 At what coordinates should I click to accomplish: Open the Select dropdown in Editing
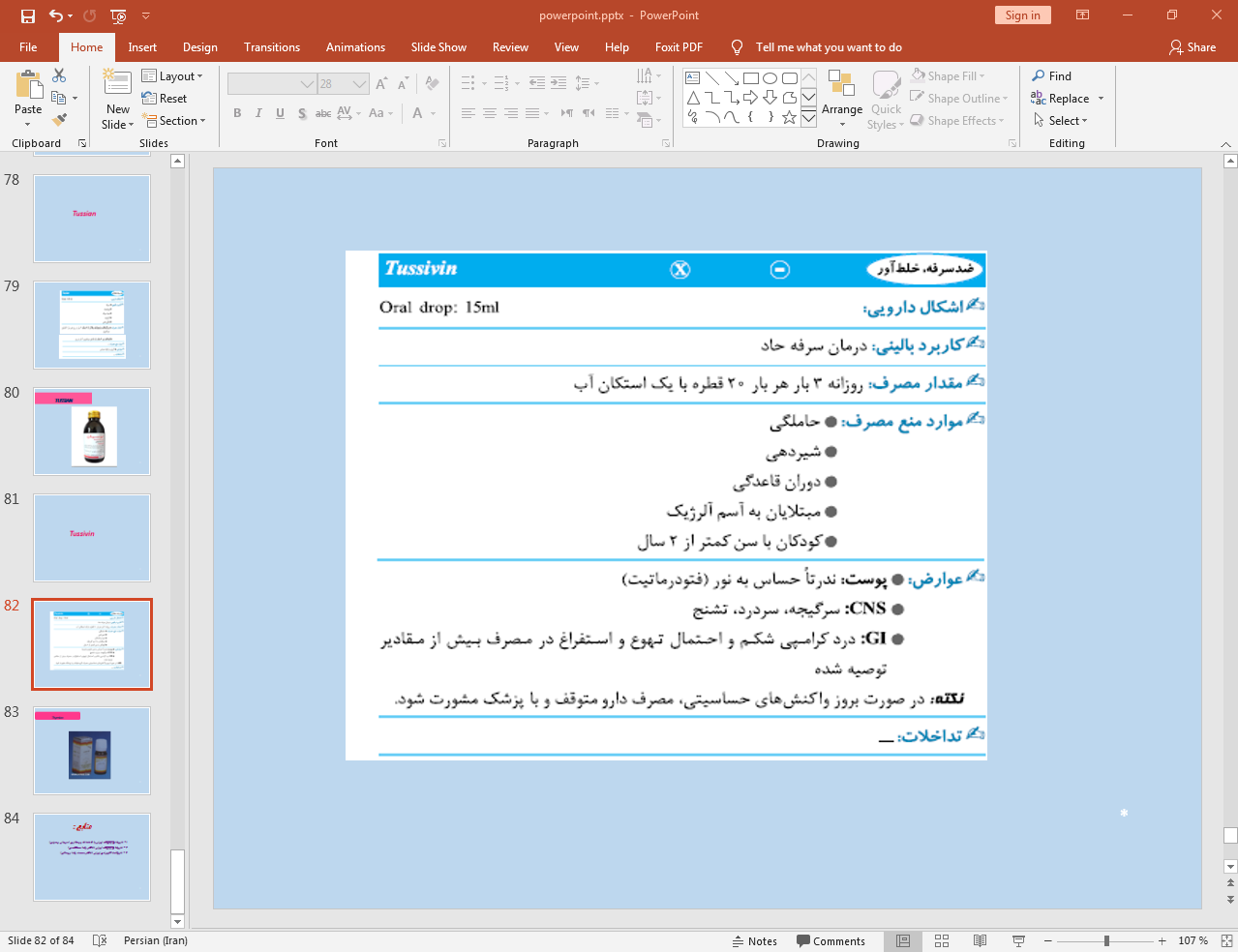tap(1061, 121)
